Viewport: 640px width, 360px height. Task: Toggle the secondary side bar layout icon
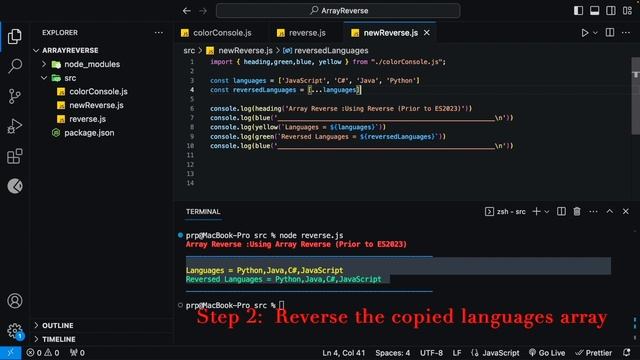tap(611, 11)
